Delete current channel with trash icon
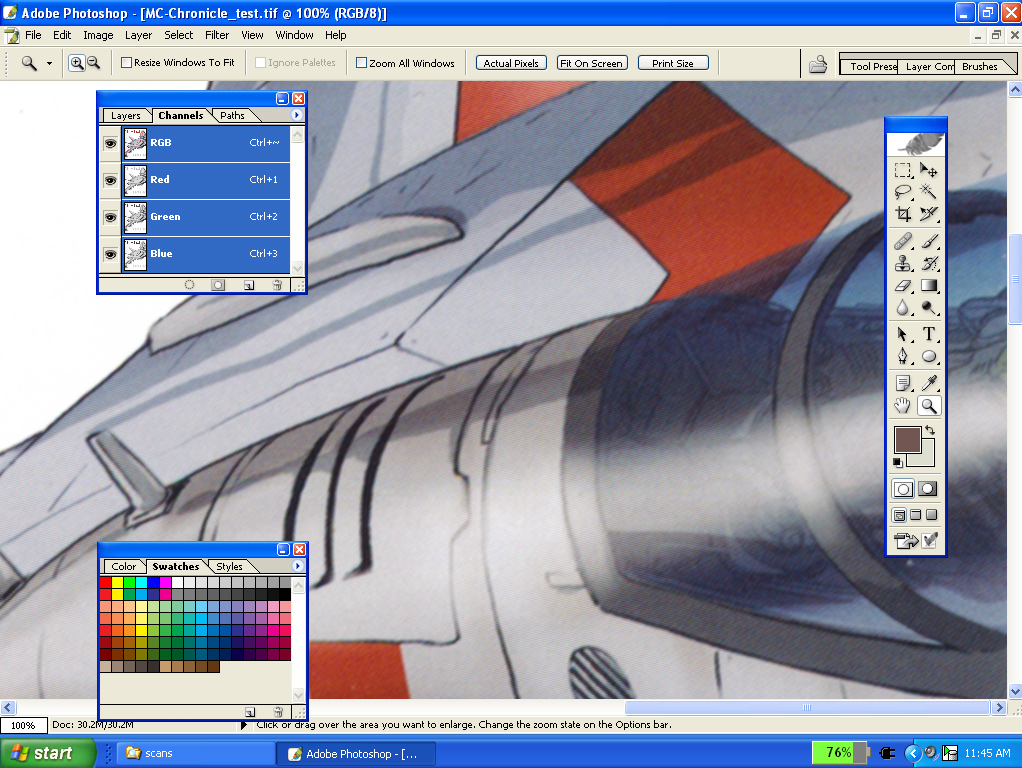1022x768 pixels. [277, 285]
